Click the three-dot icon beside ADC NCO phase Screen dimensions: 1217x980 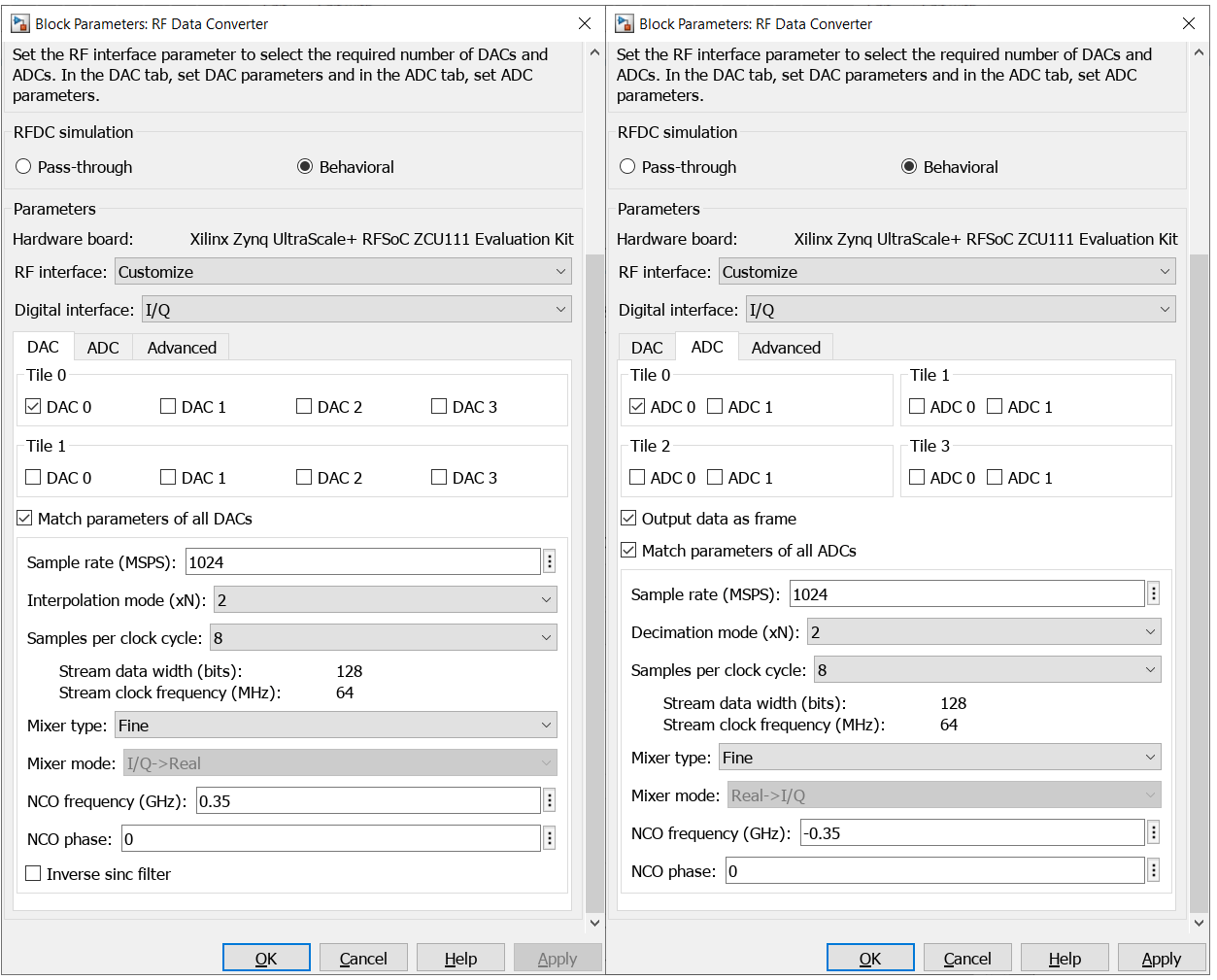[1153, 870]
